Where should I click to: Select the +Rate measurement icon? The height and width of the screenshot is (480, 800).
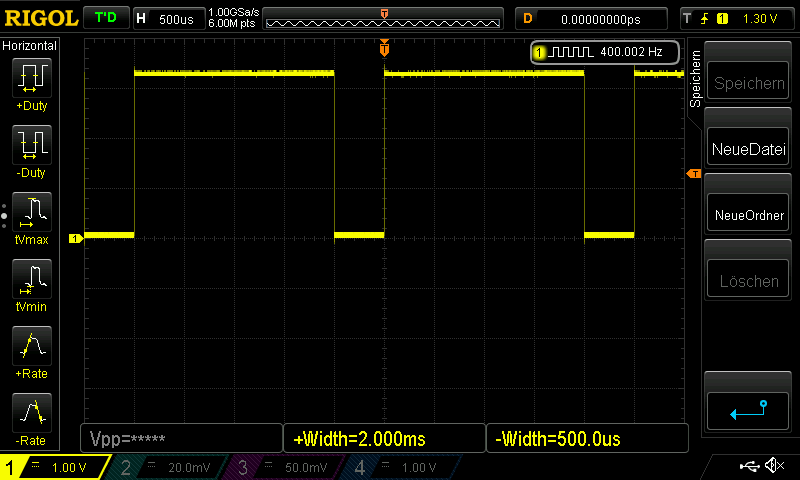pos(31,347)
